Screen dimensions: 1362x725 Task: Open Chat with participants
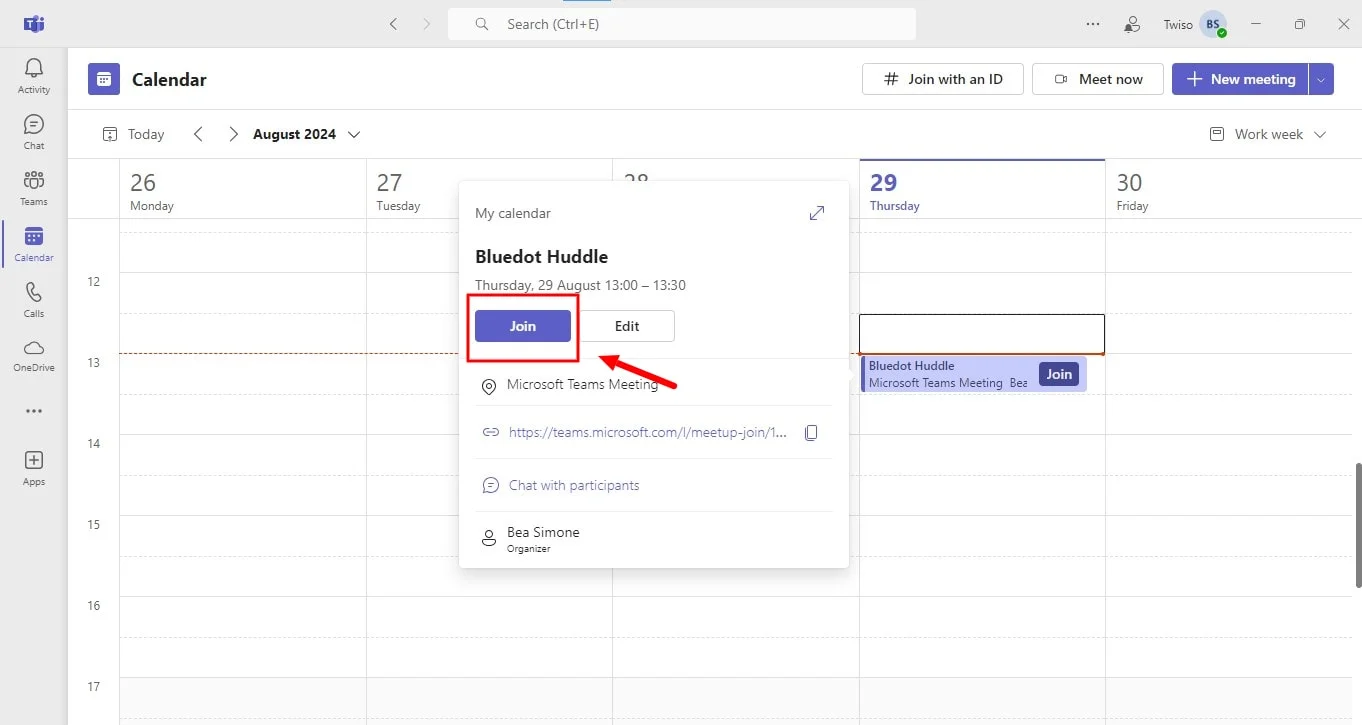pos(574,485)
